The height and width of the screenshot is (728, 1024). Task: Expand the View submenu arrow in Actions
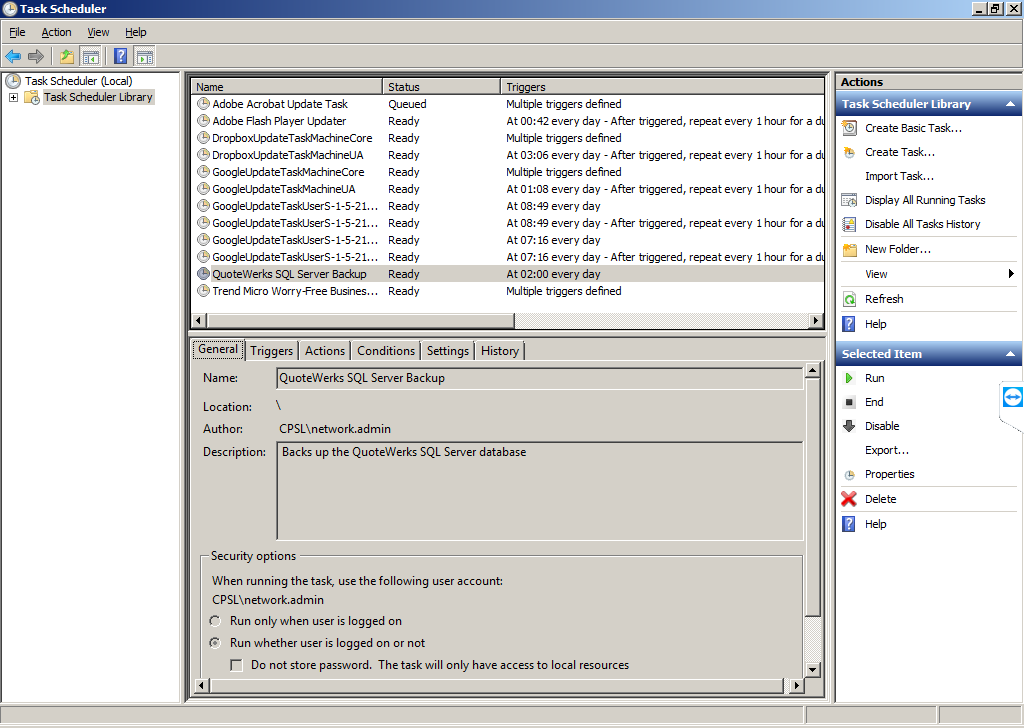1011,274
